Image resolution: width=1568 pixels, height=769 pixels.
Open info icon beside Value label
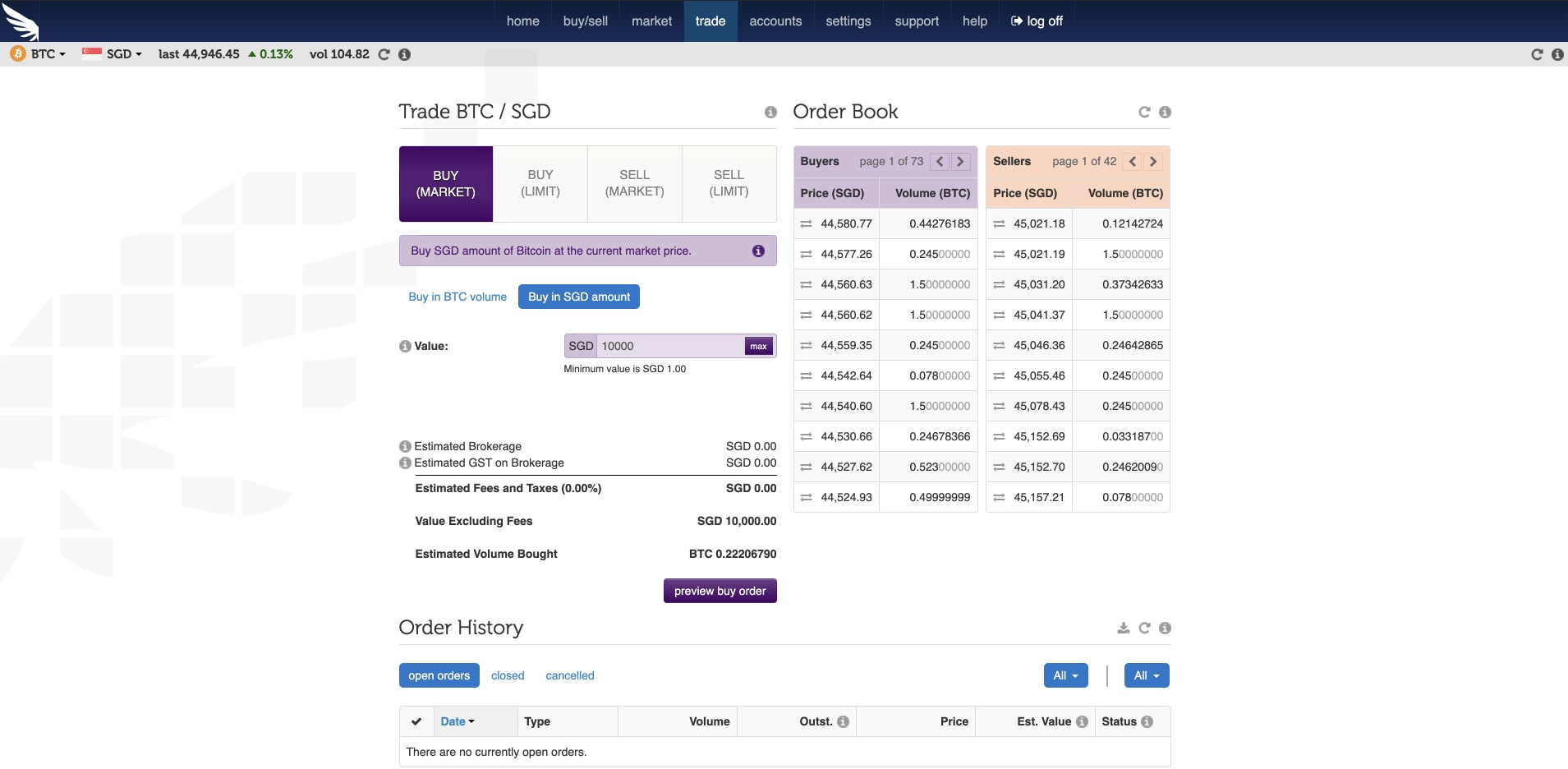(405, 346)
